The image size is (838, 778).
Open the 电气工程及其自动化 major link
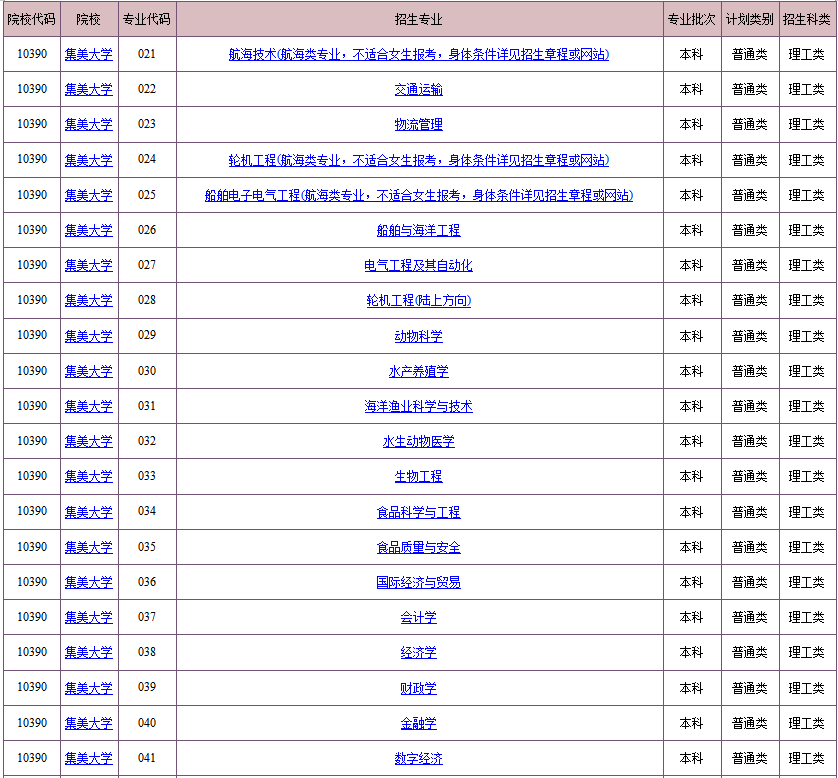pos(418,266)
